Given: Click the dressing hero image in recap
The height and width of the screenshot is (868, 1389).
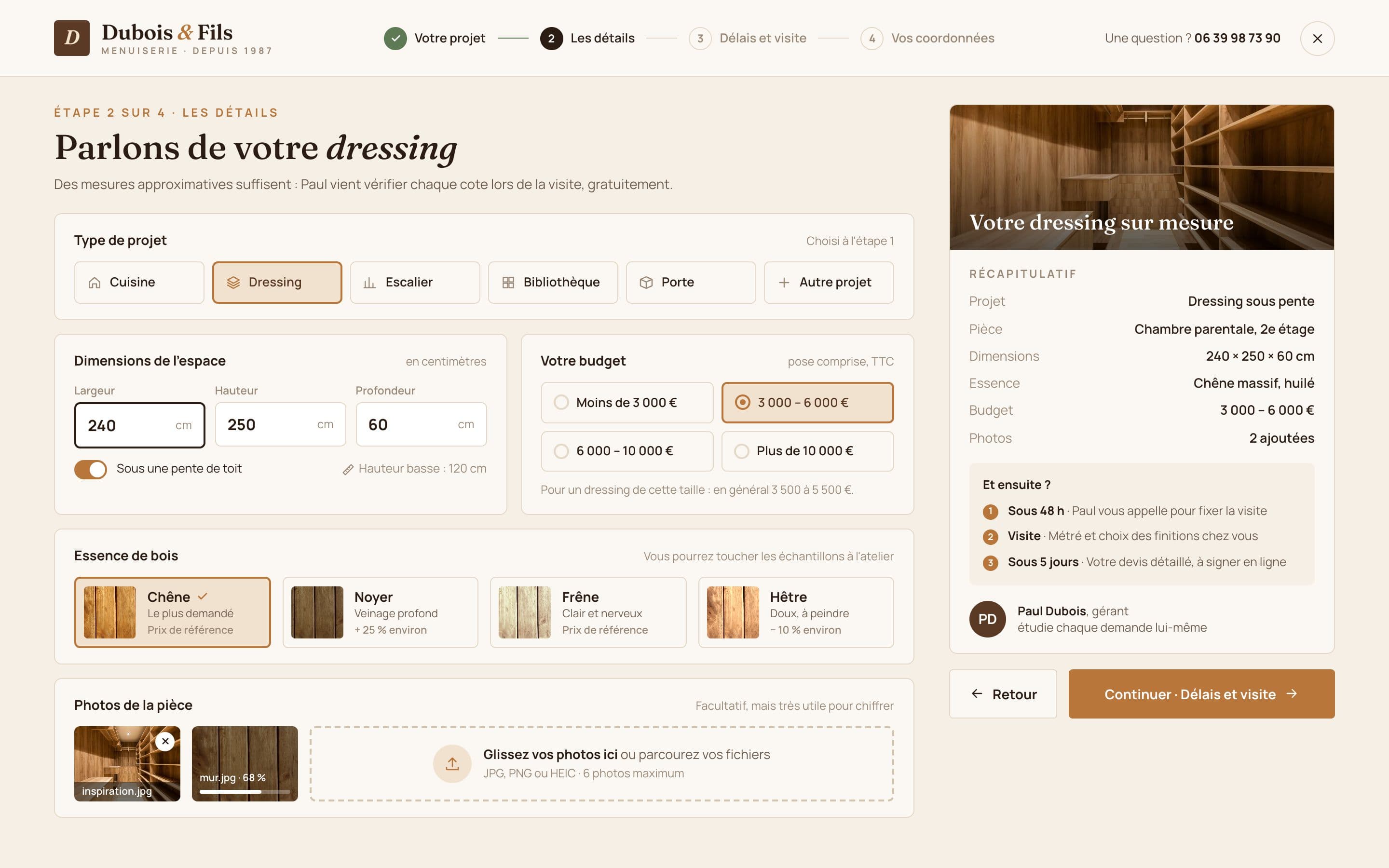Looking at the screenshot, I should pyautogui.click(x=1142, y=177).
